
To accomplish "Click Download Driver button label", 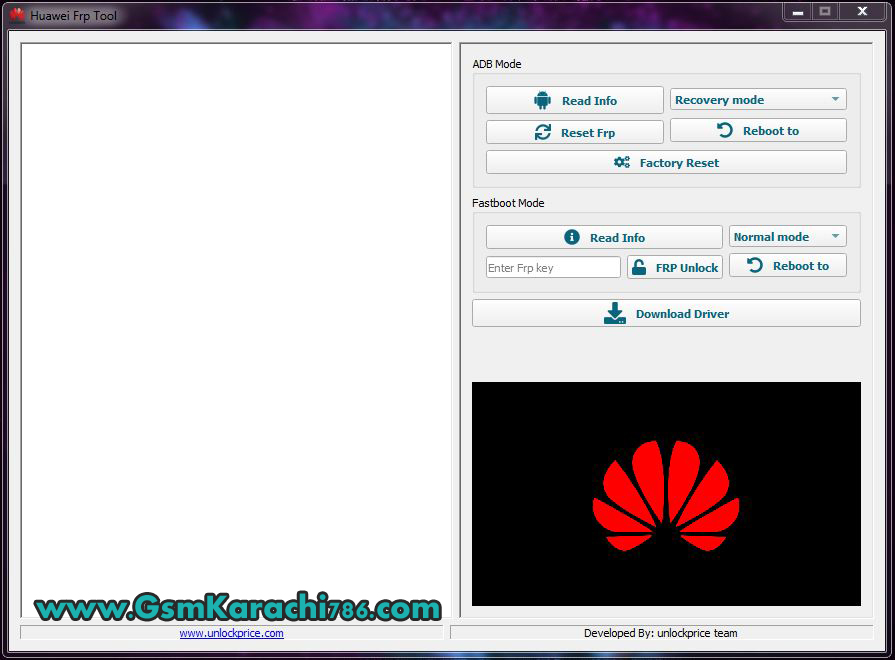I will 682,314.
